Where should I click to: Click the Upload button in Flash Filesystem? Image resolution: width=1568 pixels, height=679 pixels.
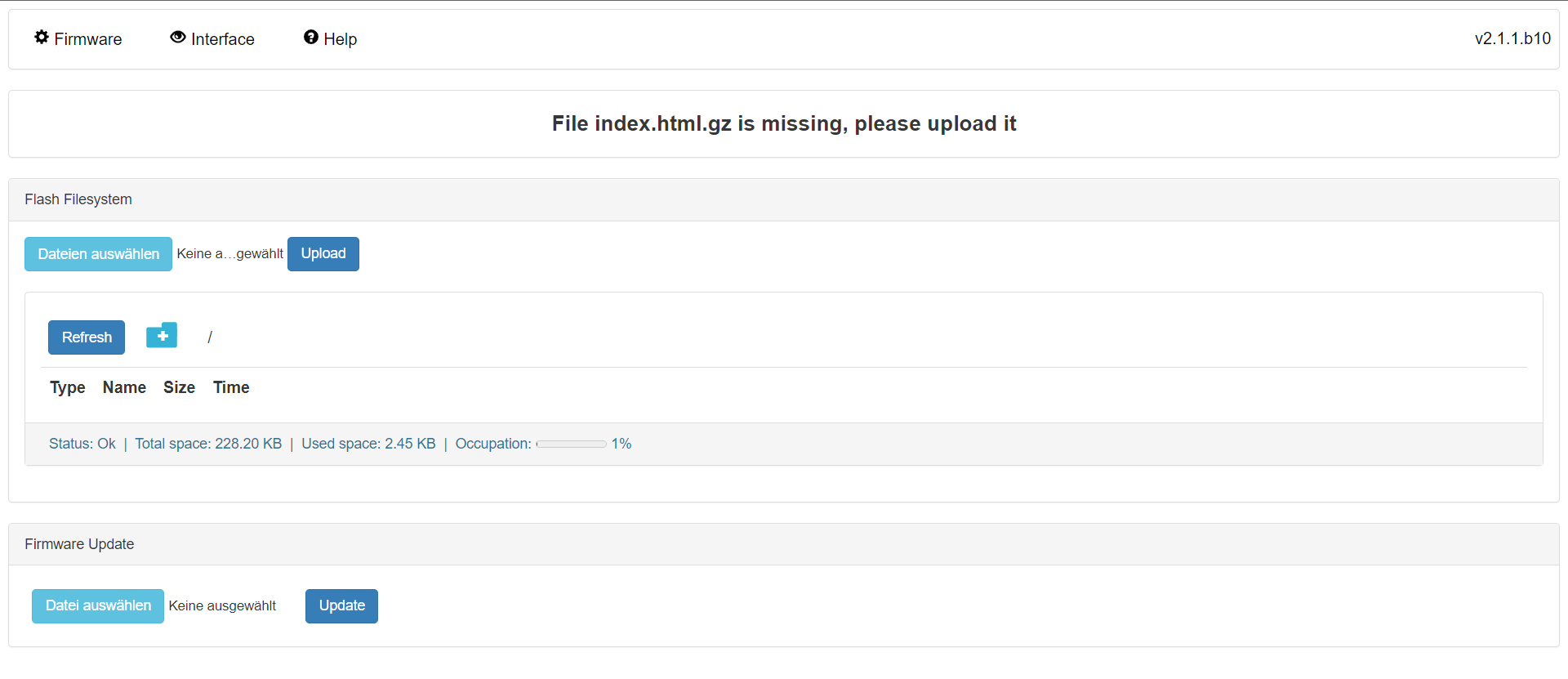pos(323,253)
